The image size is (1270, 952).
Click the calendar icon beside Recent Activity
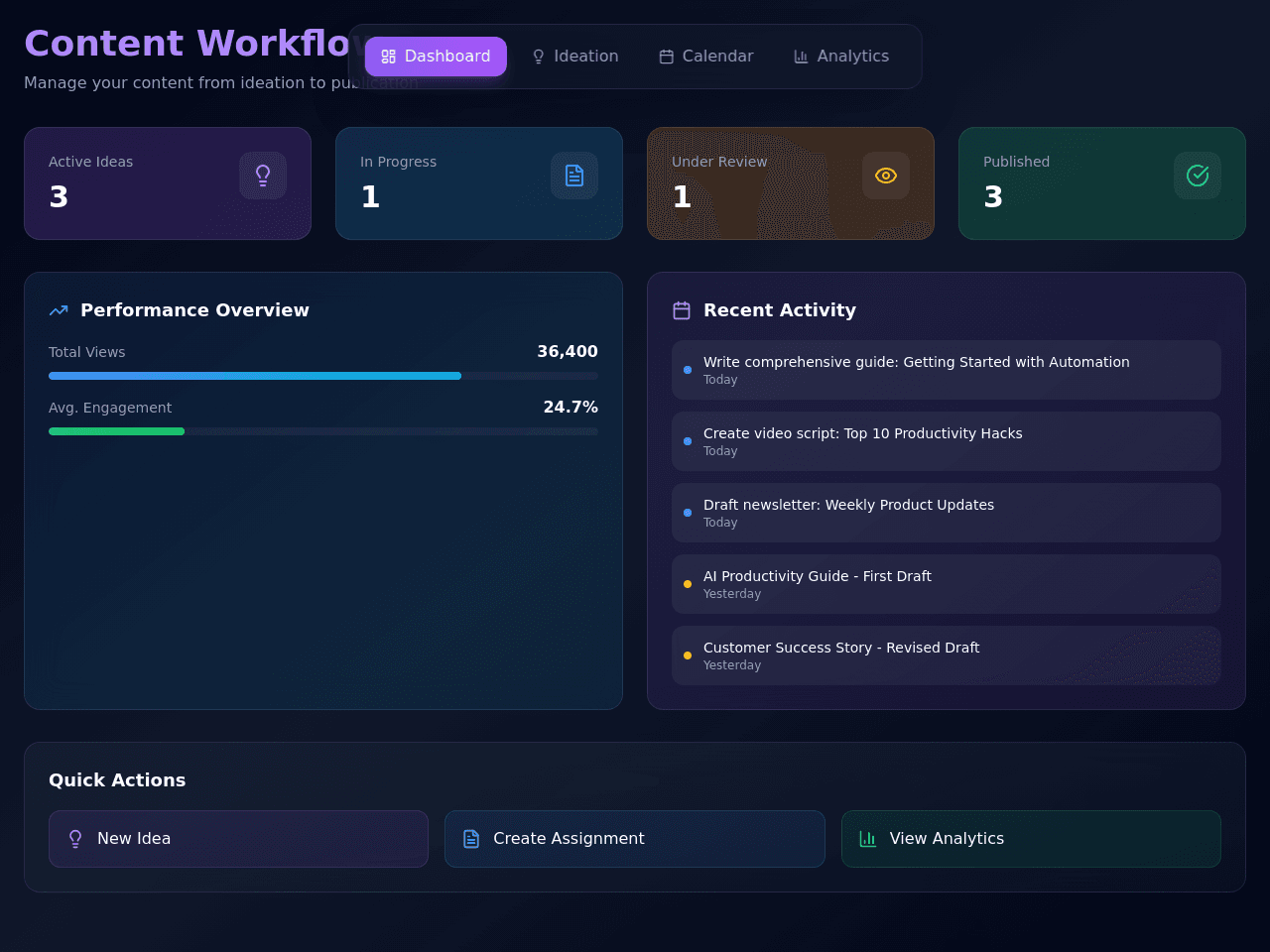[682, 310]
